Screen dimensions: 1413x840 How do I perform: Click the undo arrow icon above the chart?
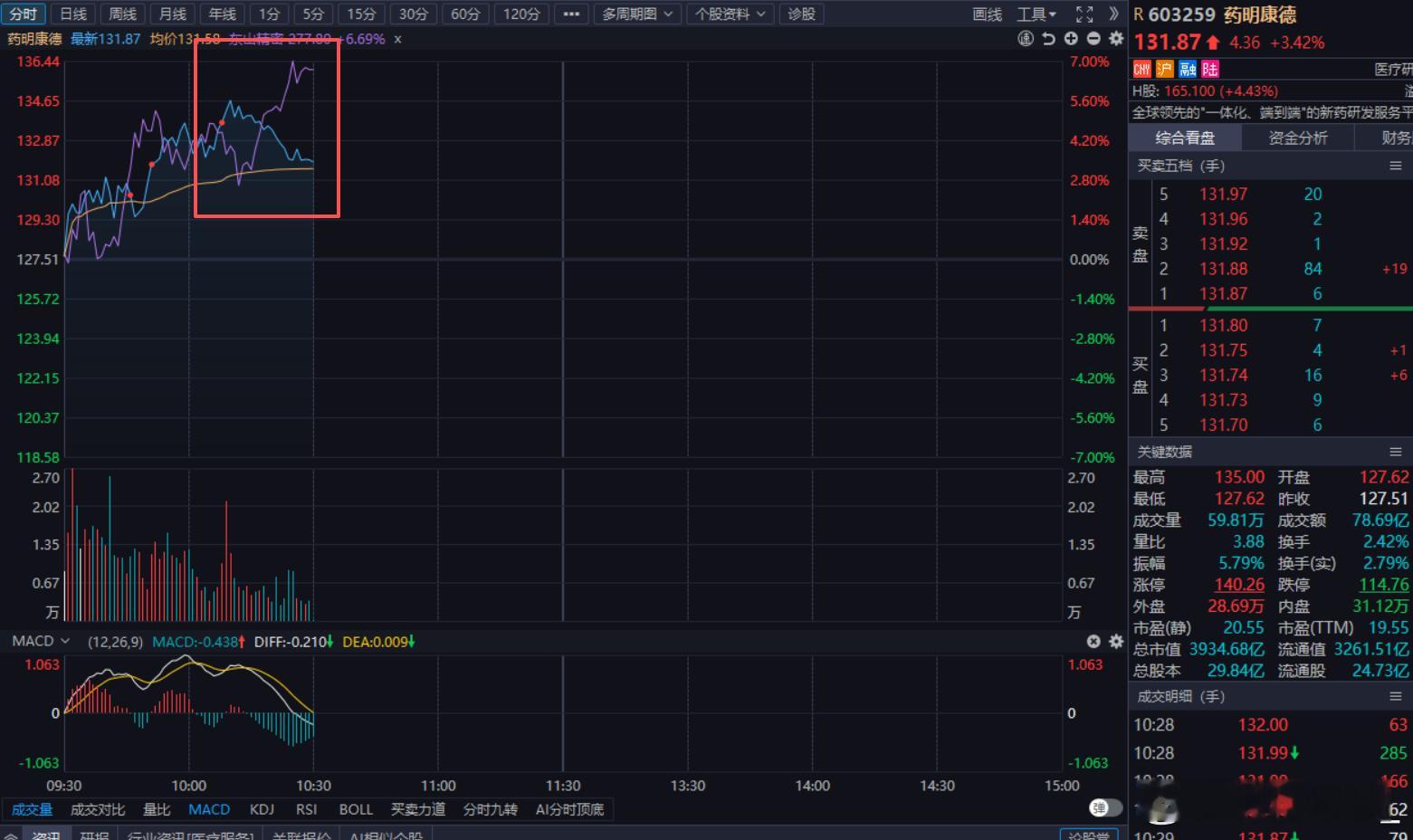[1048, 39]
